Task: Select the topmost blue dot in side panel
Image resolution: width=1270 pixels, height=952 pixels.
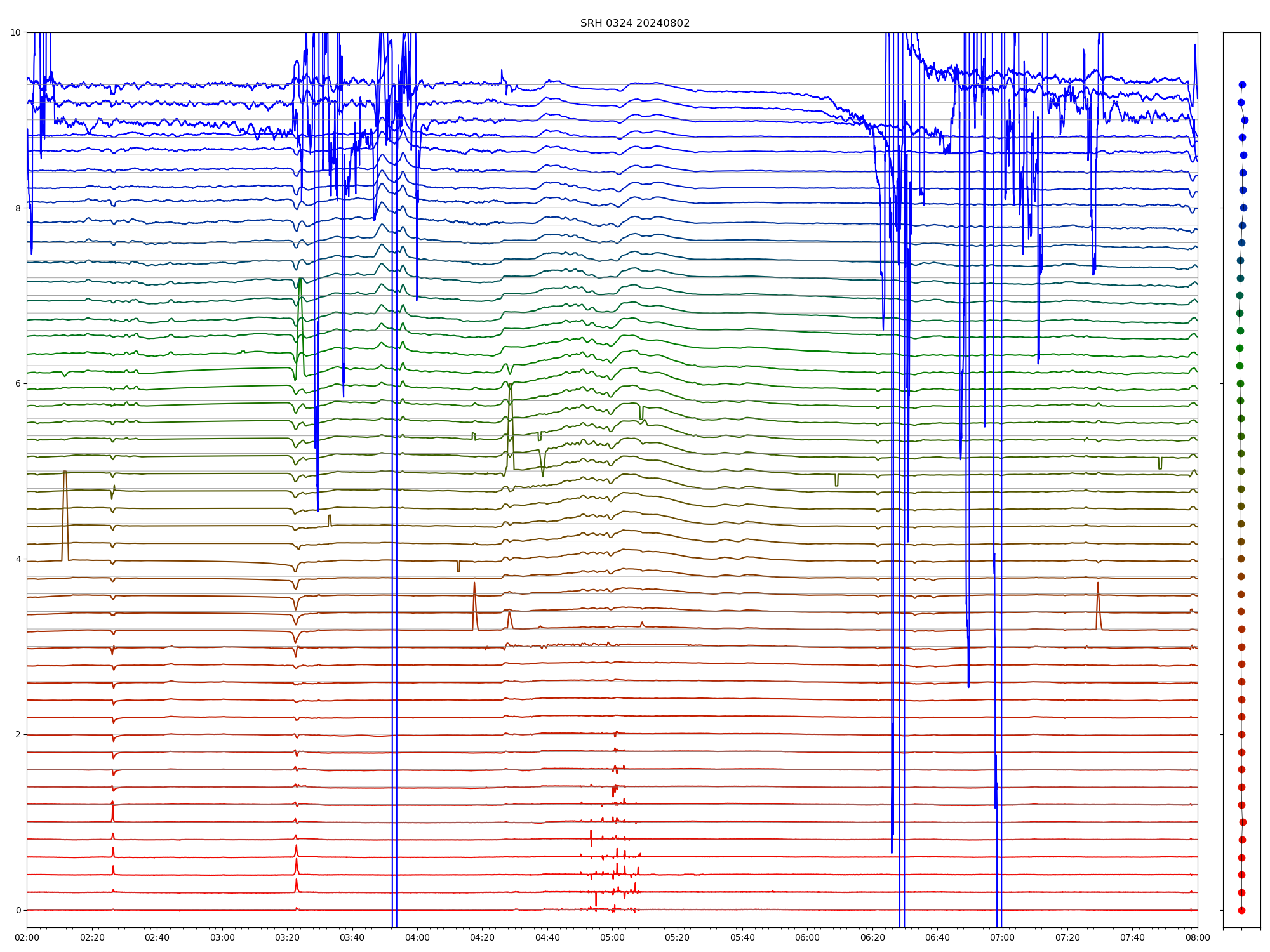Action: point(1242,84)
